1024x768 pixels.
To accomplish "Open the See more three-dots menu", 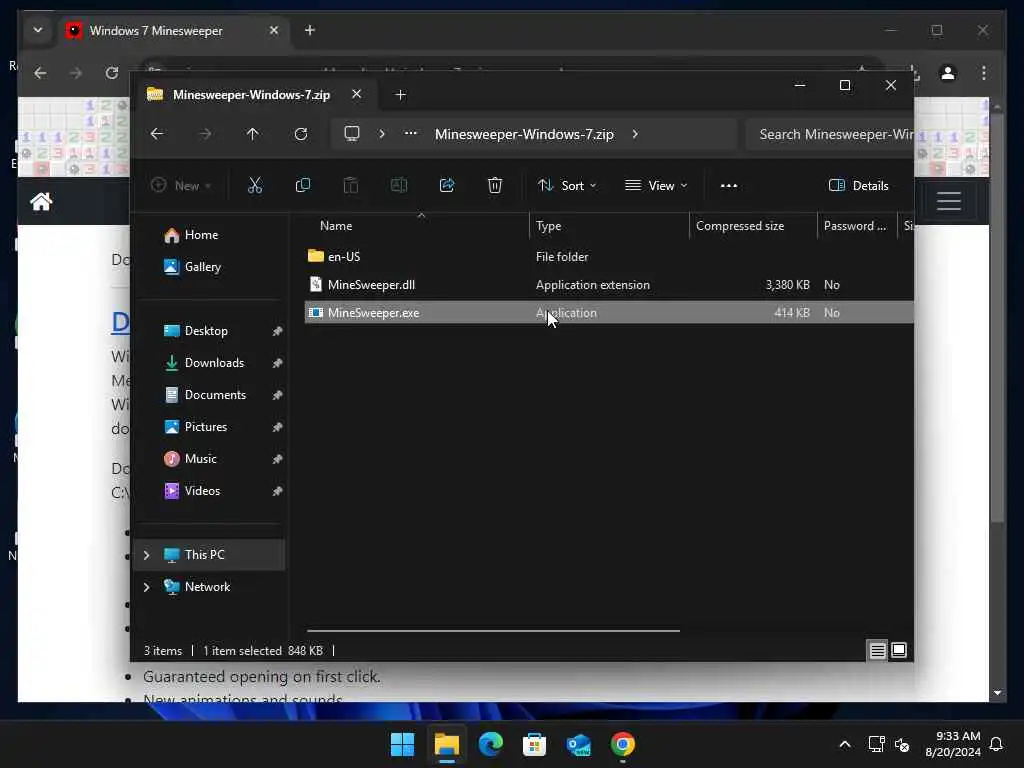I will 729,185.
